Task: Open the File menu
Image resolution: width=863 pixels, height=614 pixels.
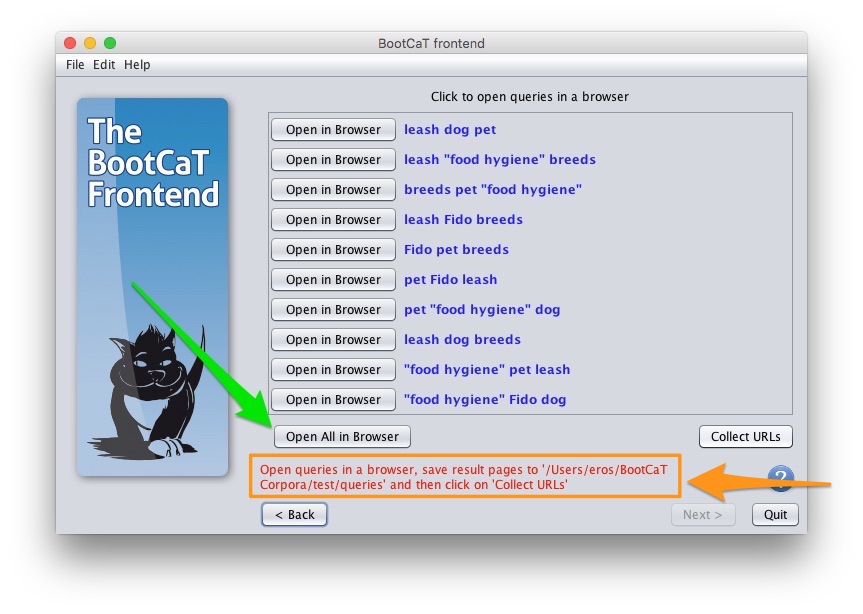Action: pos(75,65)
